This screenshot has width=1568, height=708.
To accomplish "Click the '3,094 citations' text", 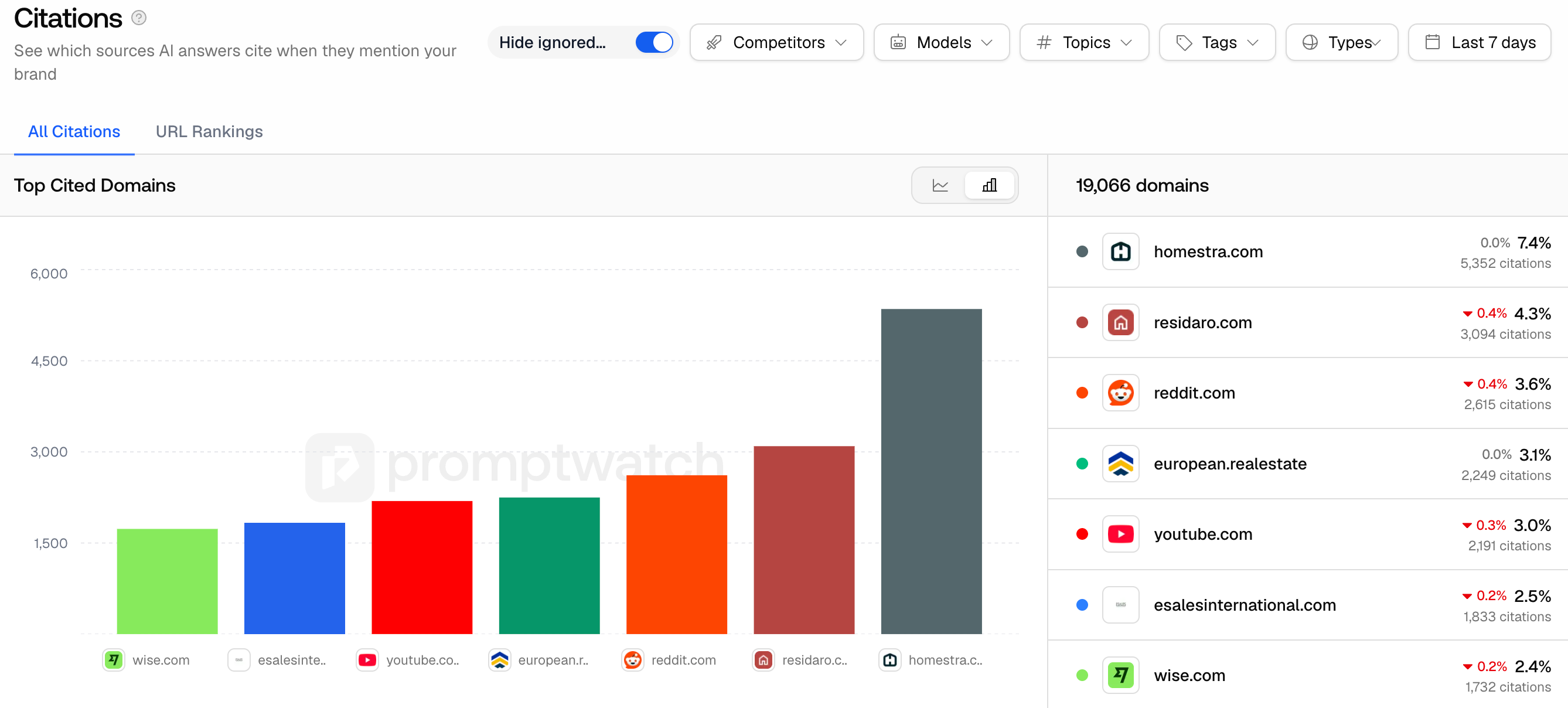I will pos(1505,333).
